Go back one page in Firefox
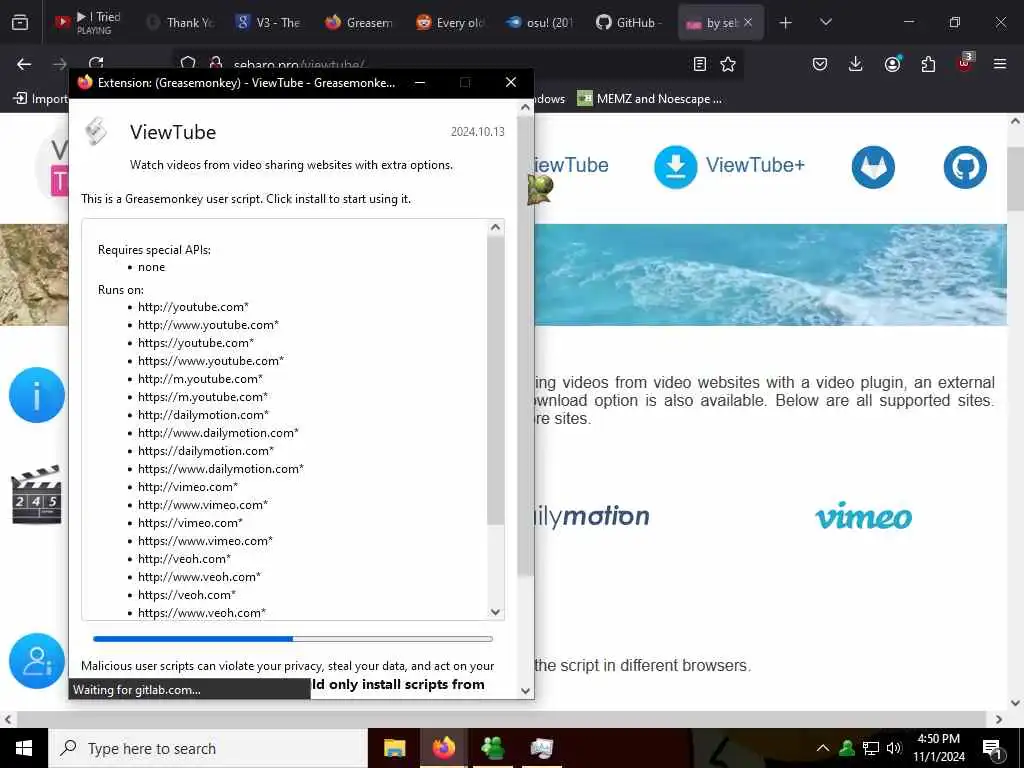 (x=24, y=64)
